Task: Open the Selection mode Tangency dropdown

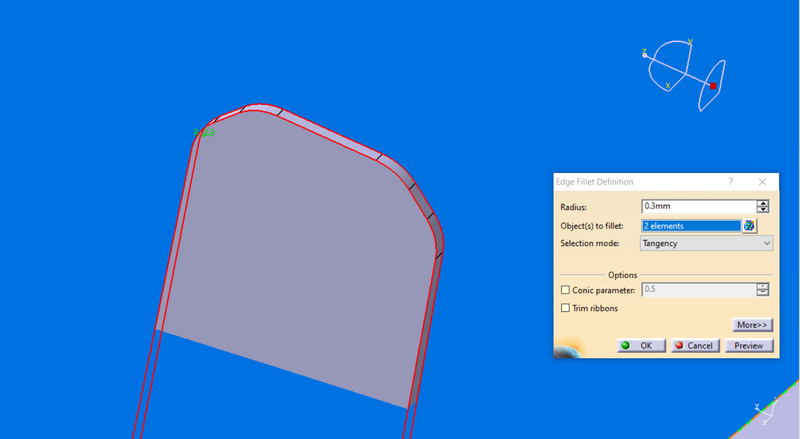Action: 706,243
